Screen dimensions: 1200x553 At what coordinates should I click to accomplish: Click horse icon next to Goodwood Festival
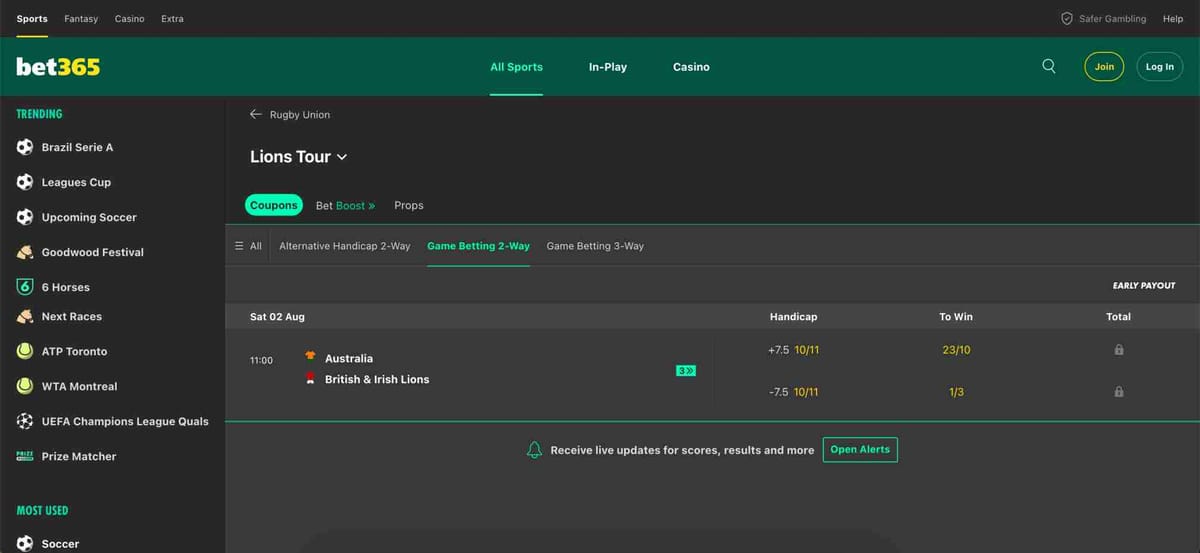(25, 252)
